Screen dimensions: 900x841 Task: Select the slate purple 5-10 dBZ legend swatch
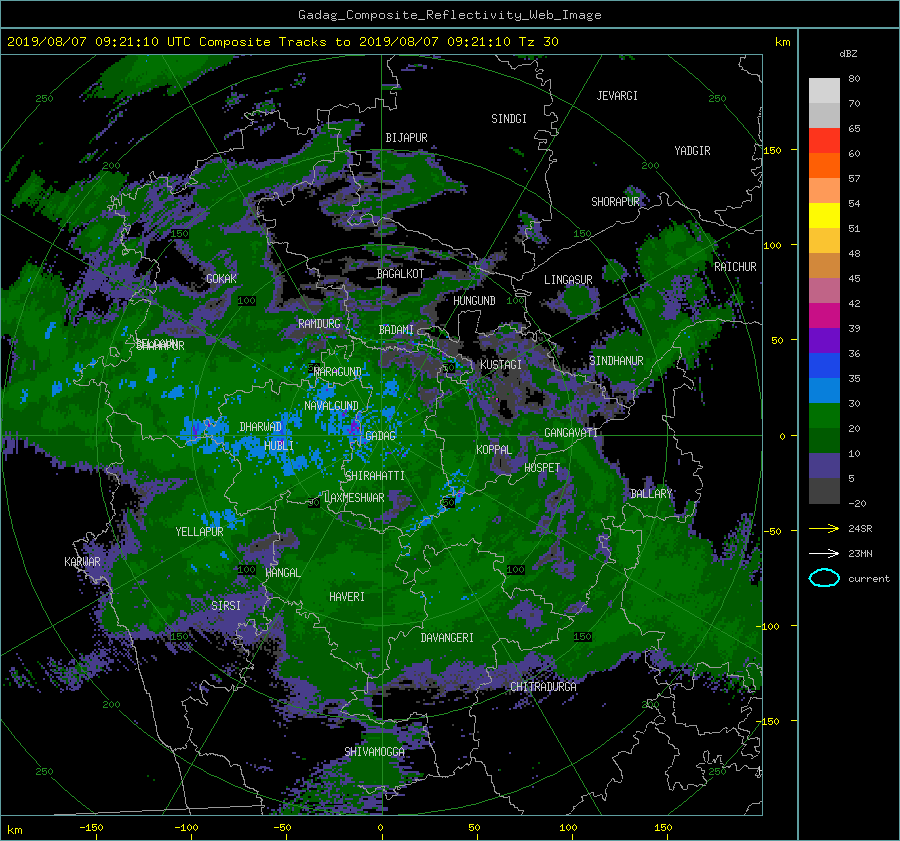824,466
